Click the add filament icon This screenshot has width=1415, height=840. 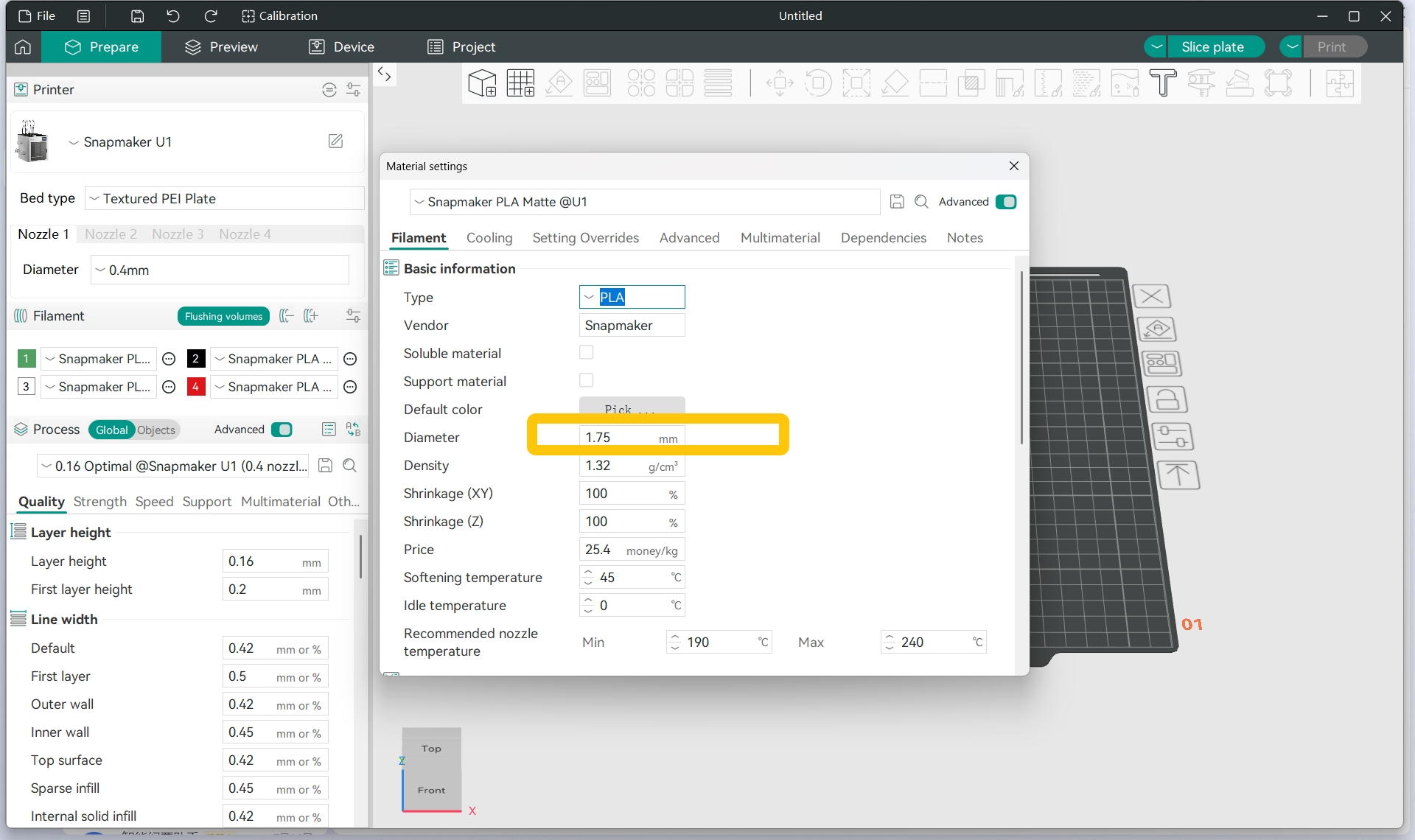[x=311, y=316]
